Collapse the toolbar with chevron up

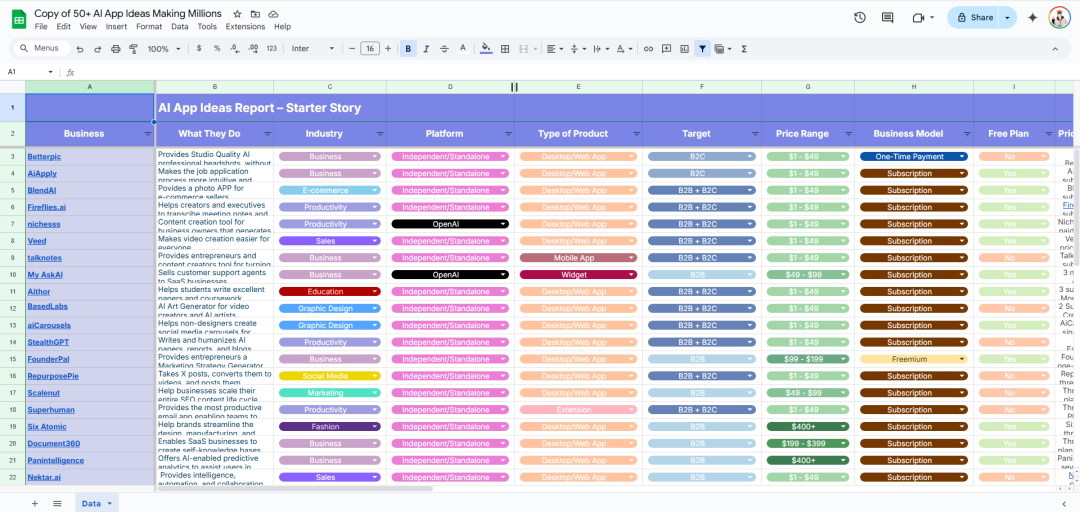tap(1055, 49)
